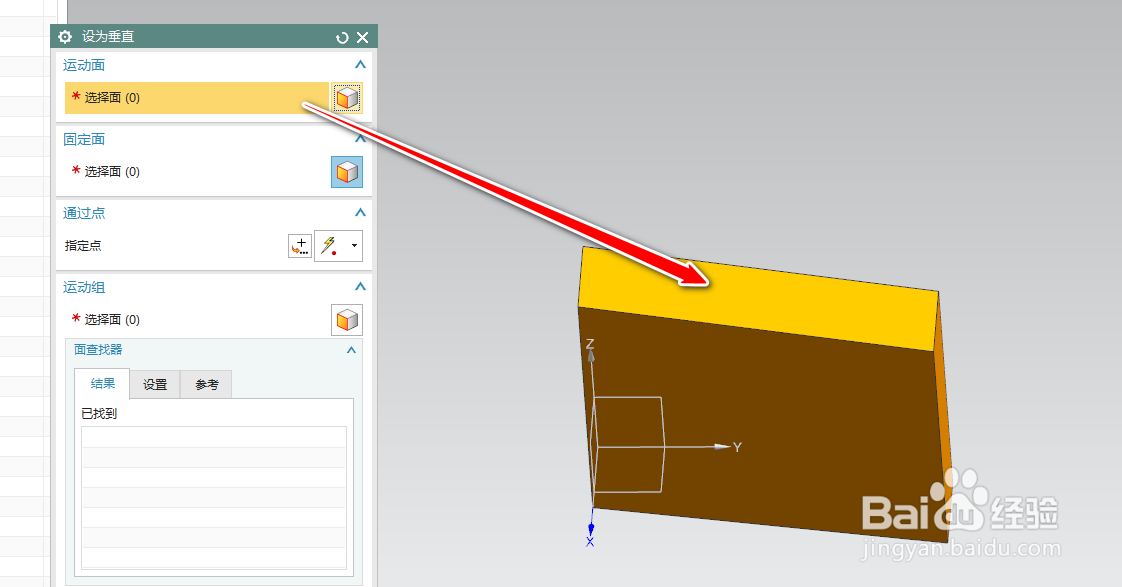
Task: Collapse the 运动面 section
Action: 360,64
